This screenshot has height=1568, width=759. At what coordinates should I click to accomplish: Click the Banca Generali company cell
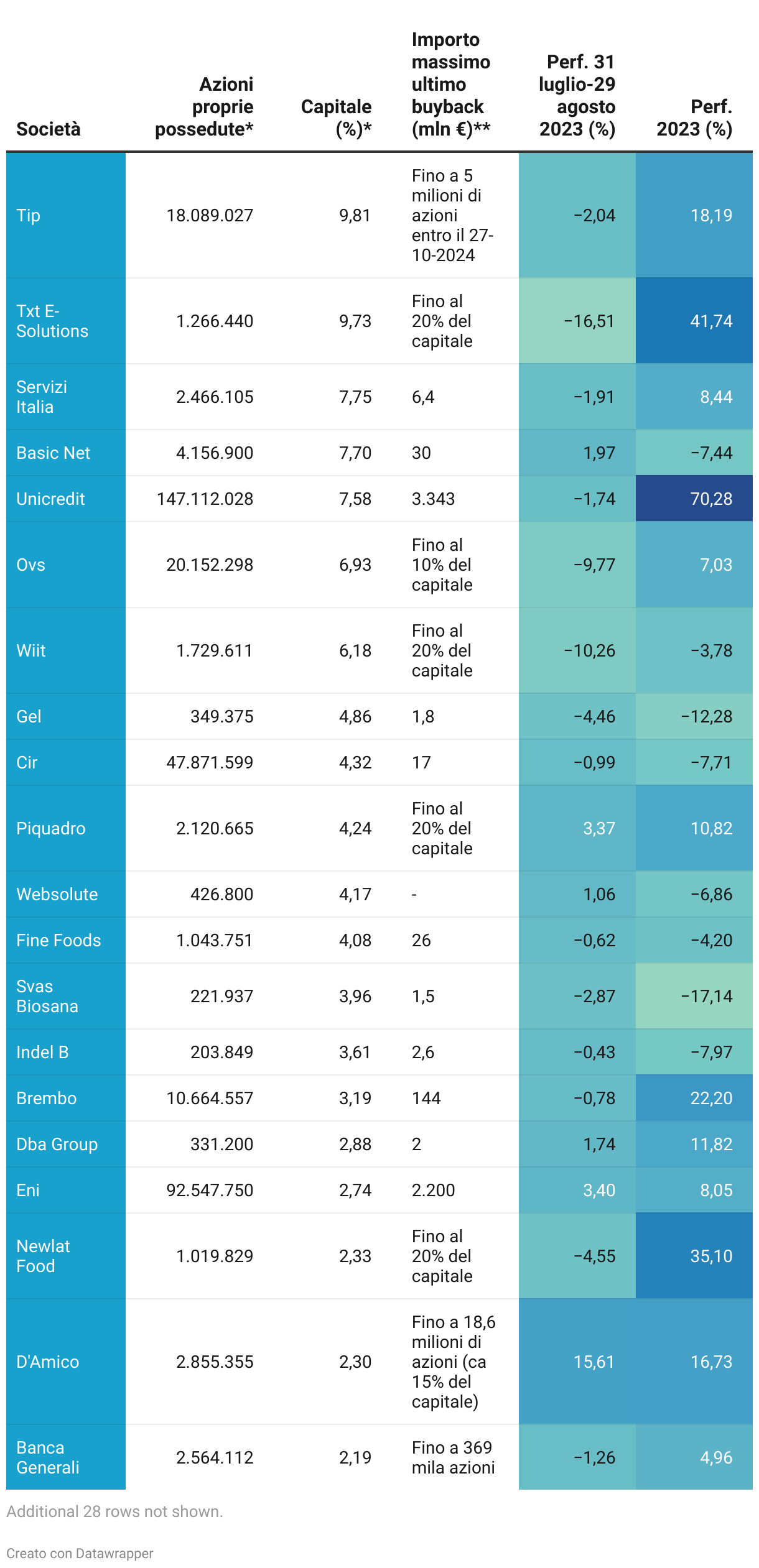48,1457
